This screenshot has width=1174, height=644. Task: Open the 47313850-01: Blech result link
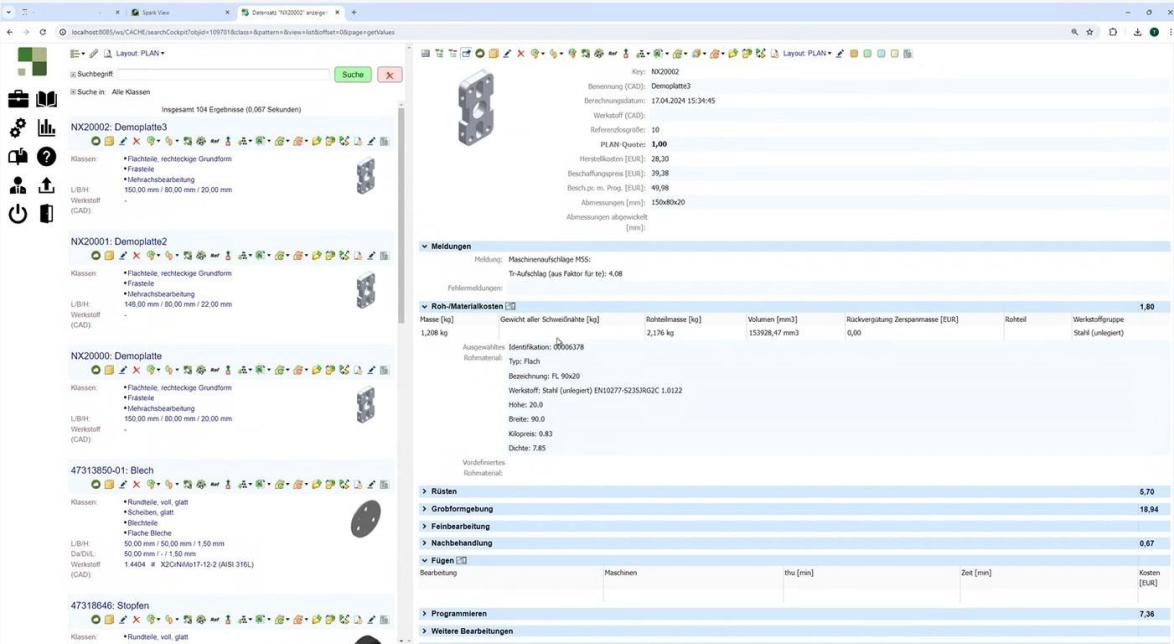click(112, 470)
